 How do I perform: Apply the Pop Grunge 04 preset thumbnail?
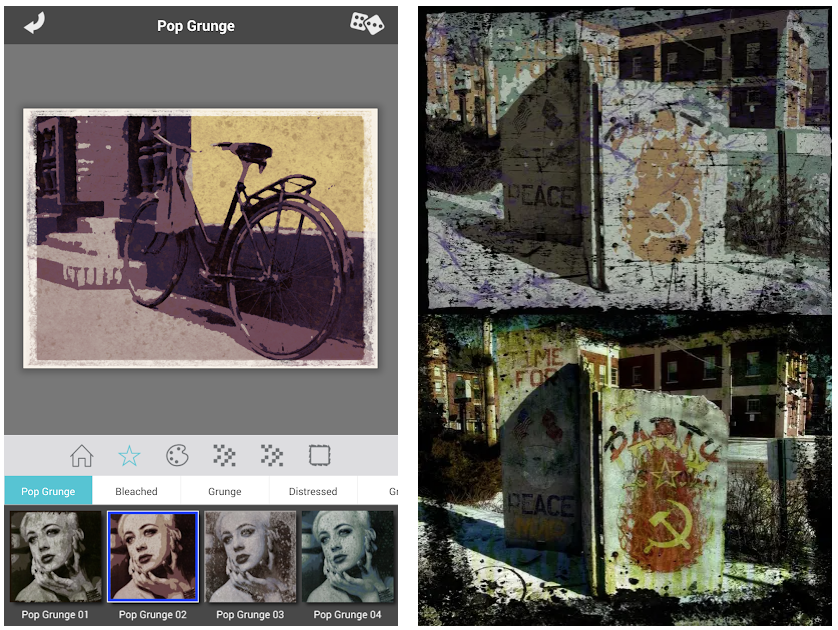pos(347,557)
